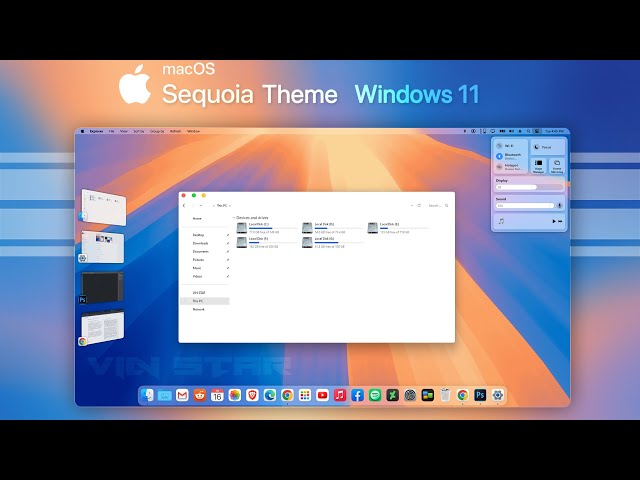Open the Calendar icon showing 16

click(217, 395)
